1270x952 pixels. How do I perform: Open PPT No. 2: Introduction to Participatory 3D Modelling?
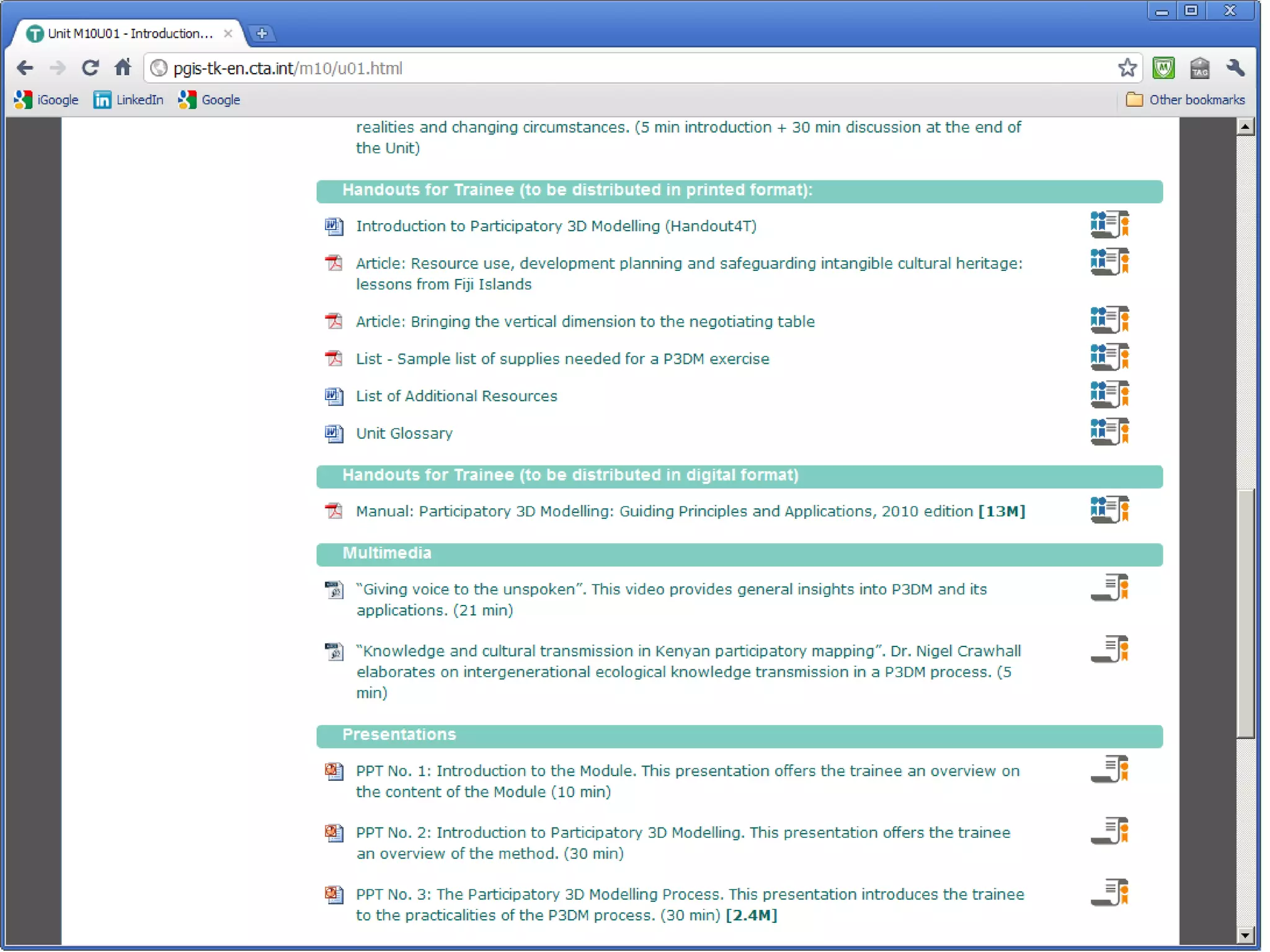(683, 843)
